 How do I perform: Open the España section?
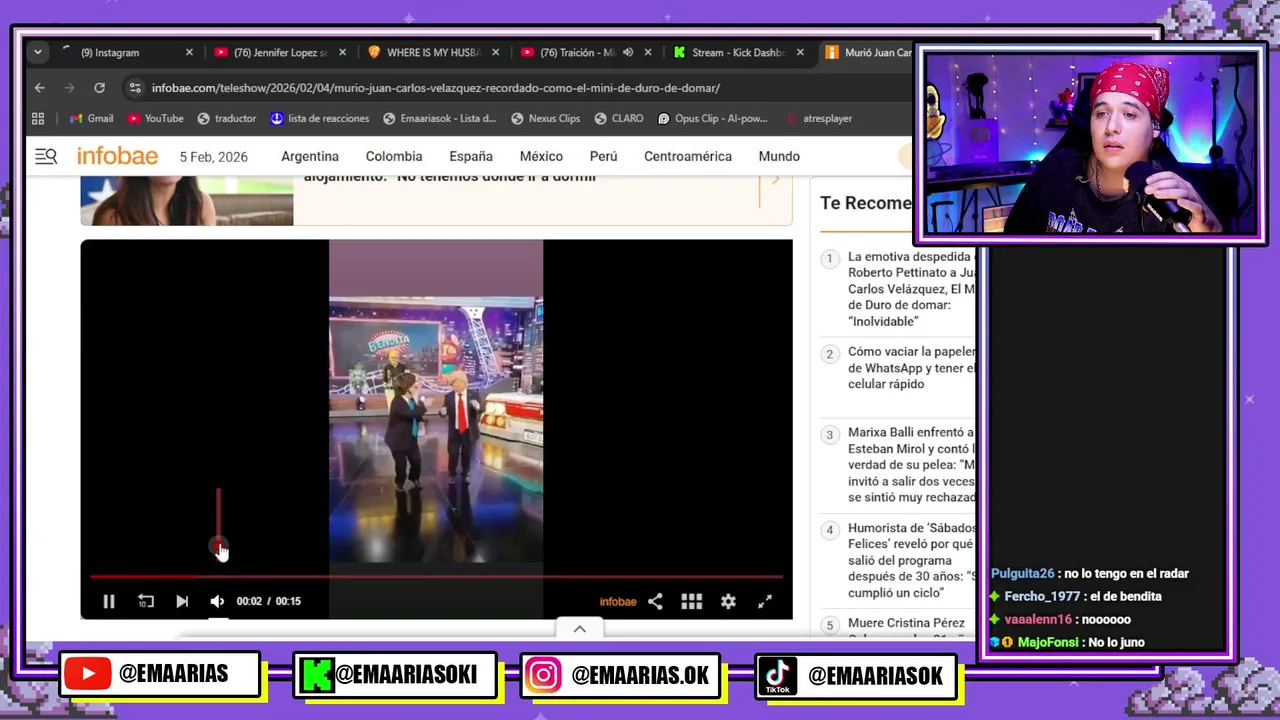click(471, 157)
